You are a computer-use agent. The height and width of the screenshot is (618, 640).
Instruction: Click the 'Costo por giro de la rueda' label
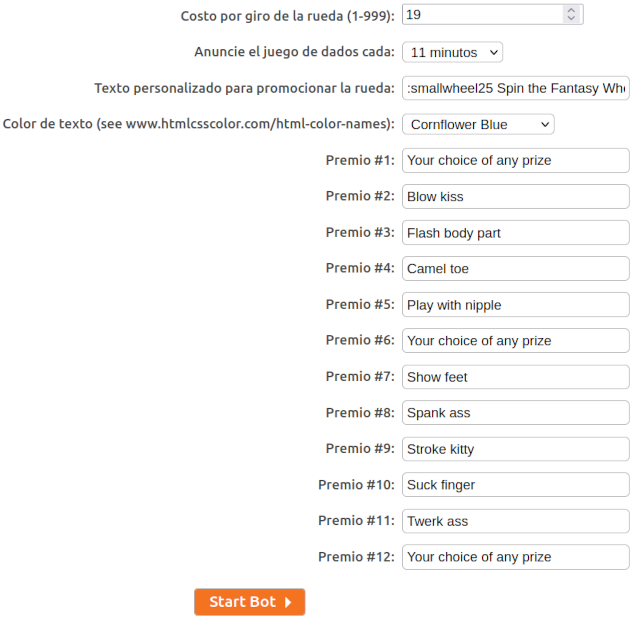coord(288,16)
